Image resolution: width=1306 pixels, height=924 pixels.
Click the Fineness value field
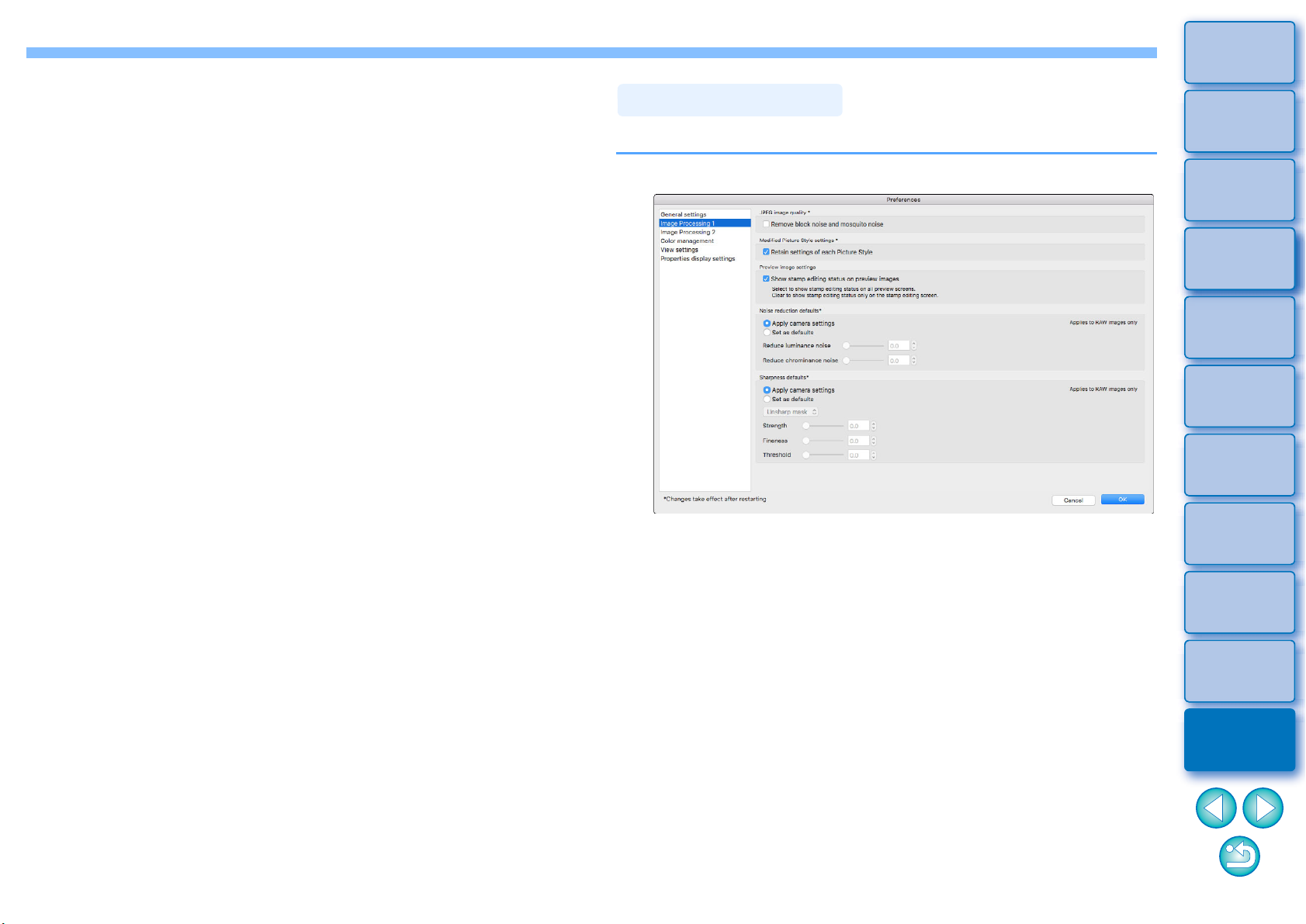858,441
